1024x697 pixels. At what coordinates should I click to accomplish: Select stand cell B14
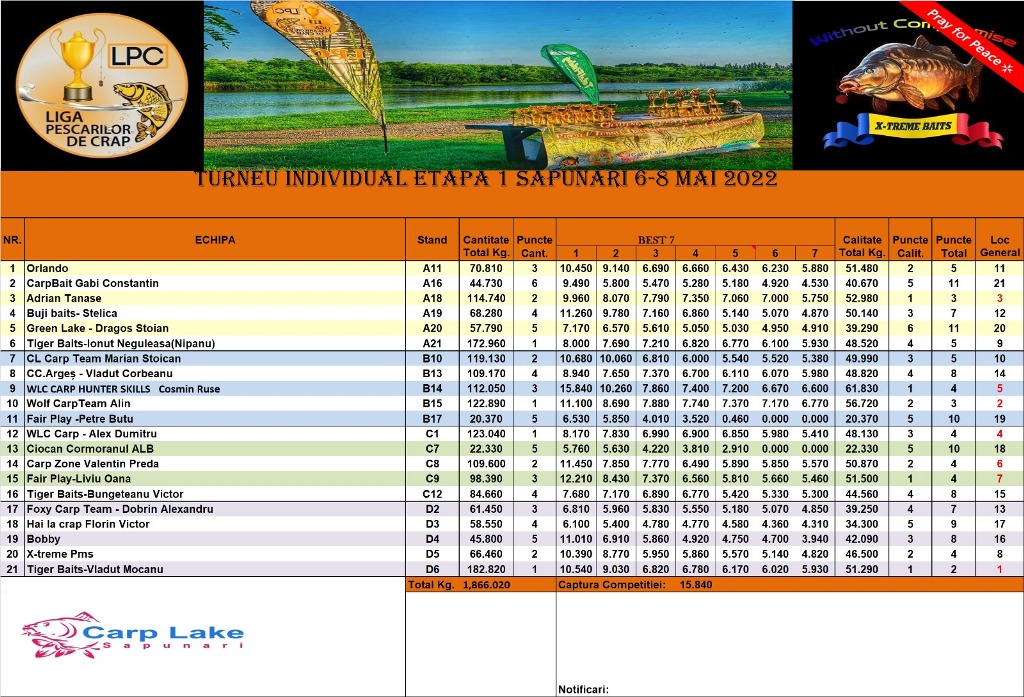point(432,388)
